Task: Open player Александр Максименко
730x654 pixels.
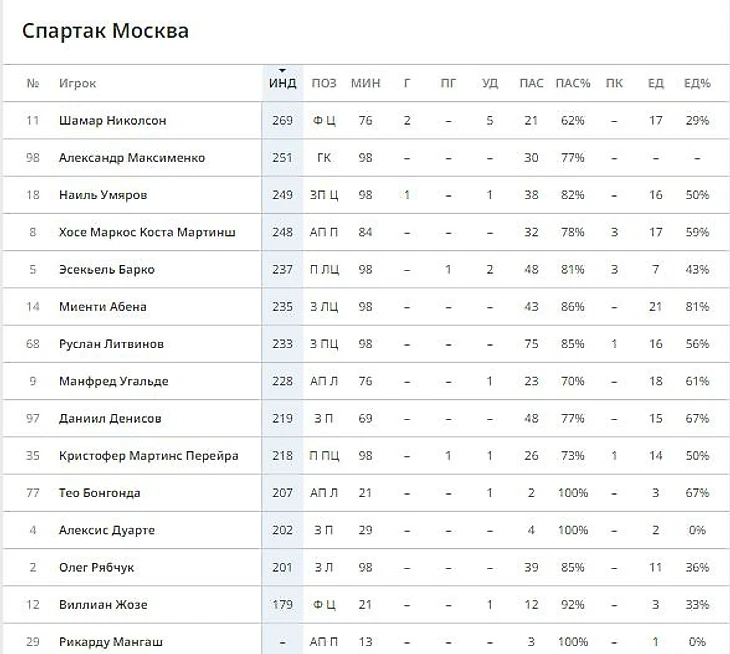Action: (132, 158)
